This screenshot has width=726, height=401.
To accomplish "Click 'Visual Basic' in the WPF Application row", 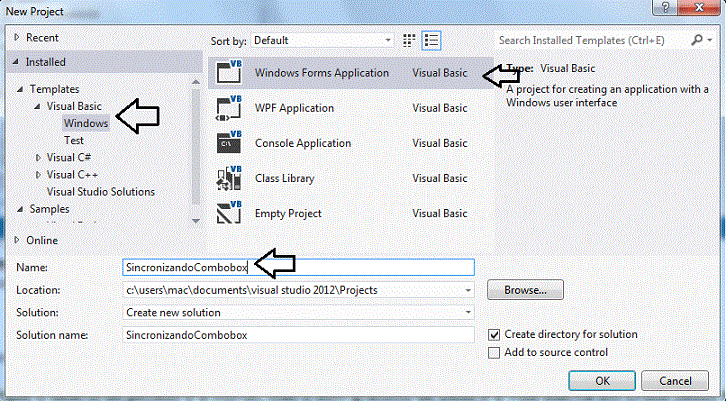I will 439,108.
